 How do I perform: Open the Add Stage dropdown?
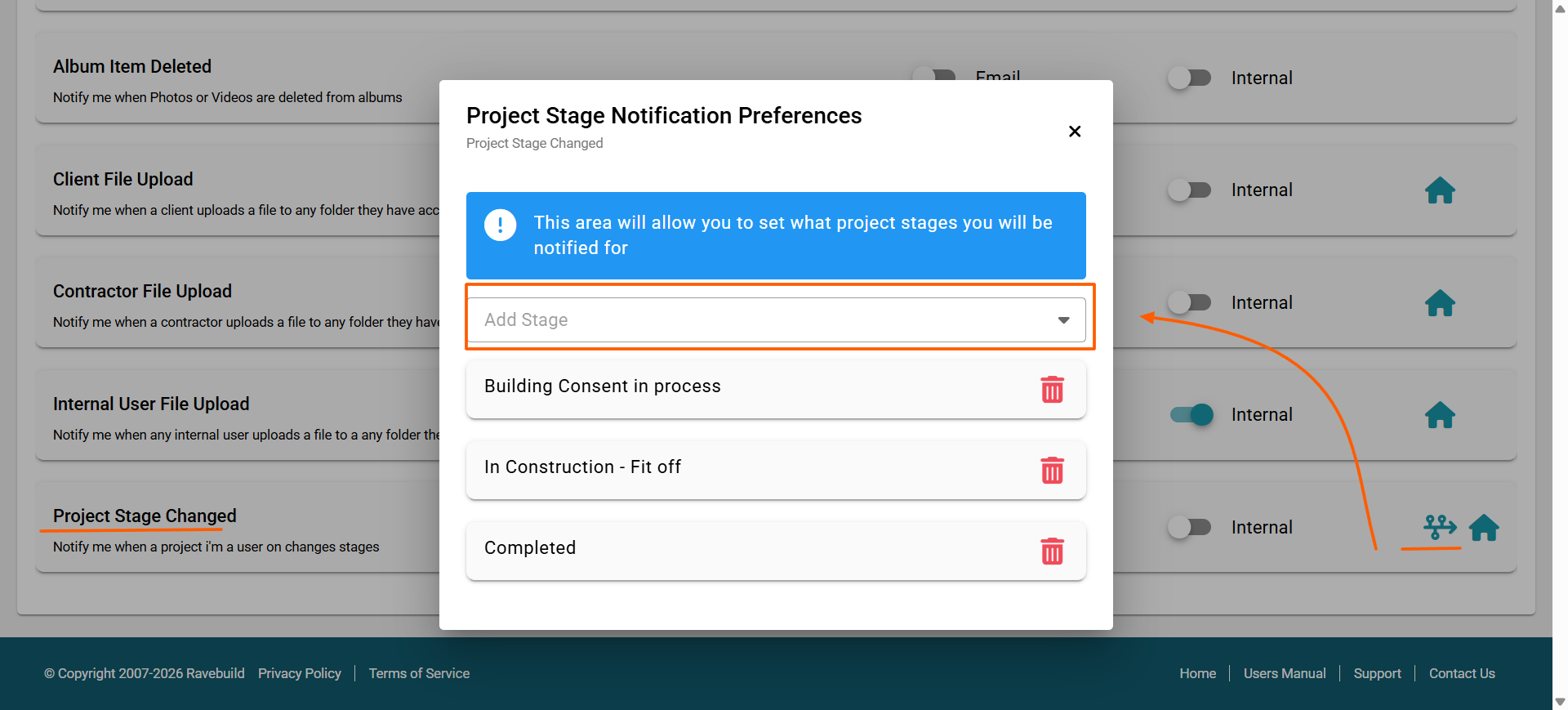coord(768,320)
